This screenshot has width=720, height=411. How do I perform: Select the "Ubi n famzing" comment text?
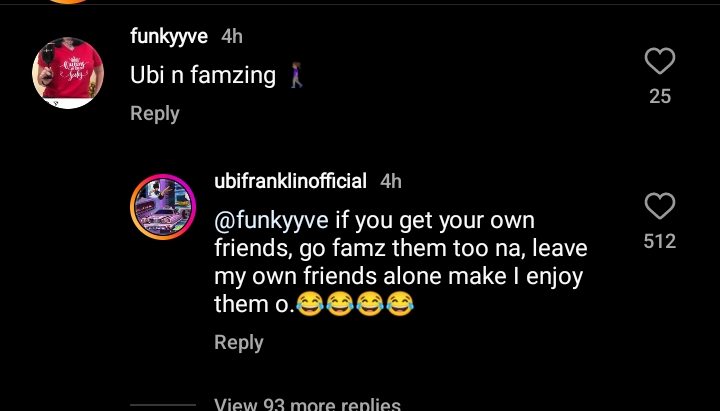tap(203, 75)
